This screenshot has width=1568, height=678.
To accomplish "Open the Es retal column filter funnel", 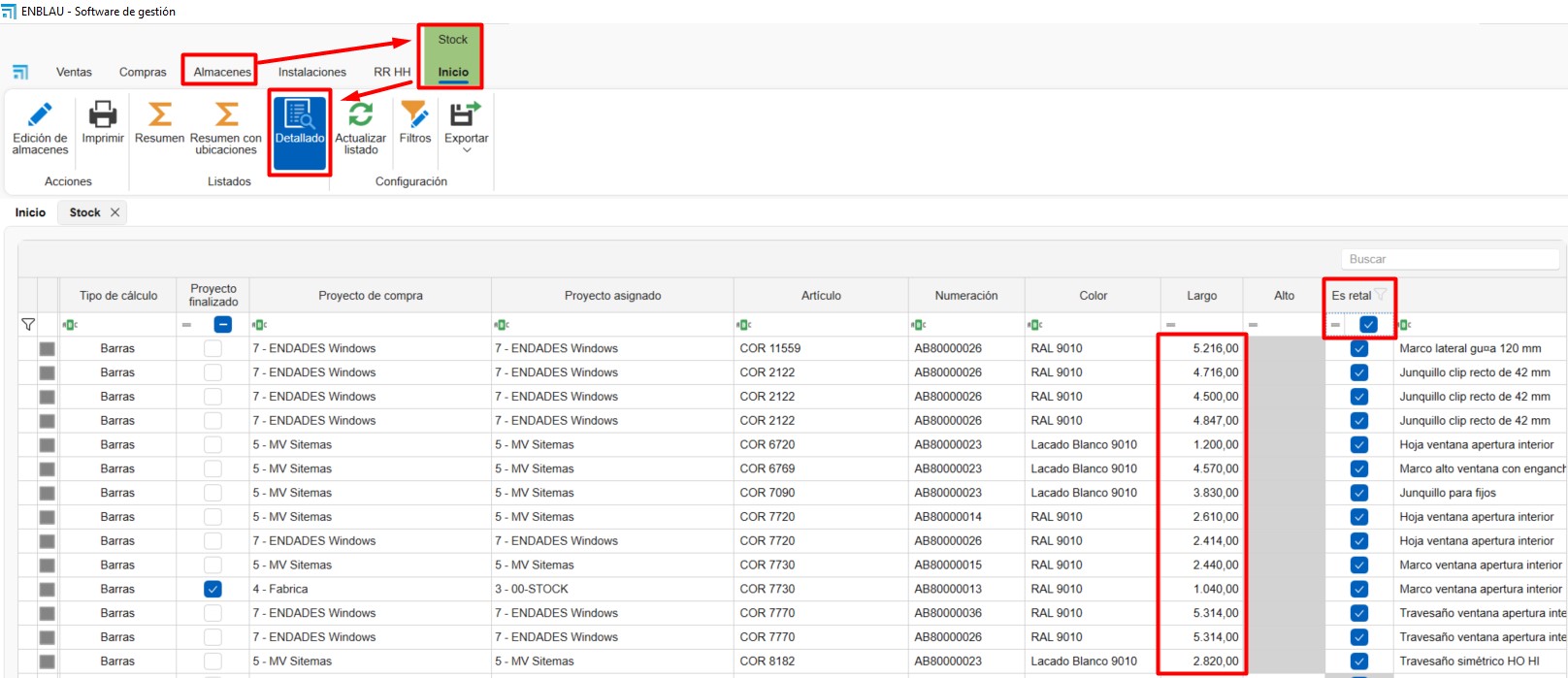I will point(1381,295).
